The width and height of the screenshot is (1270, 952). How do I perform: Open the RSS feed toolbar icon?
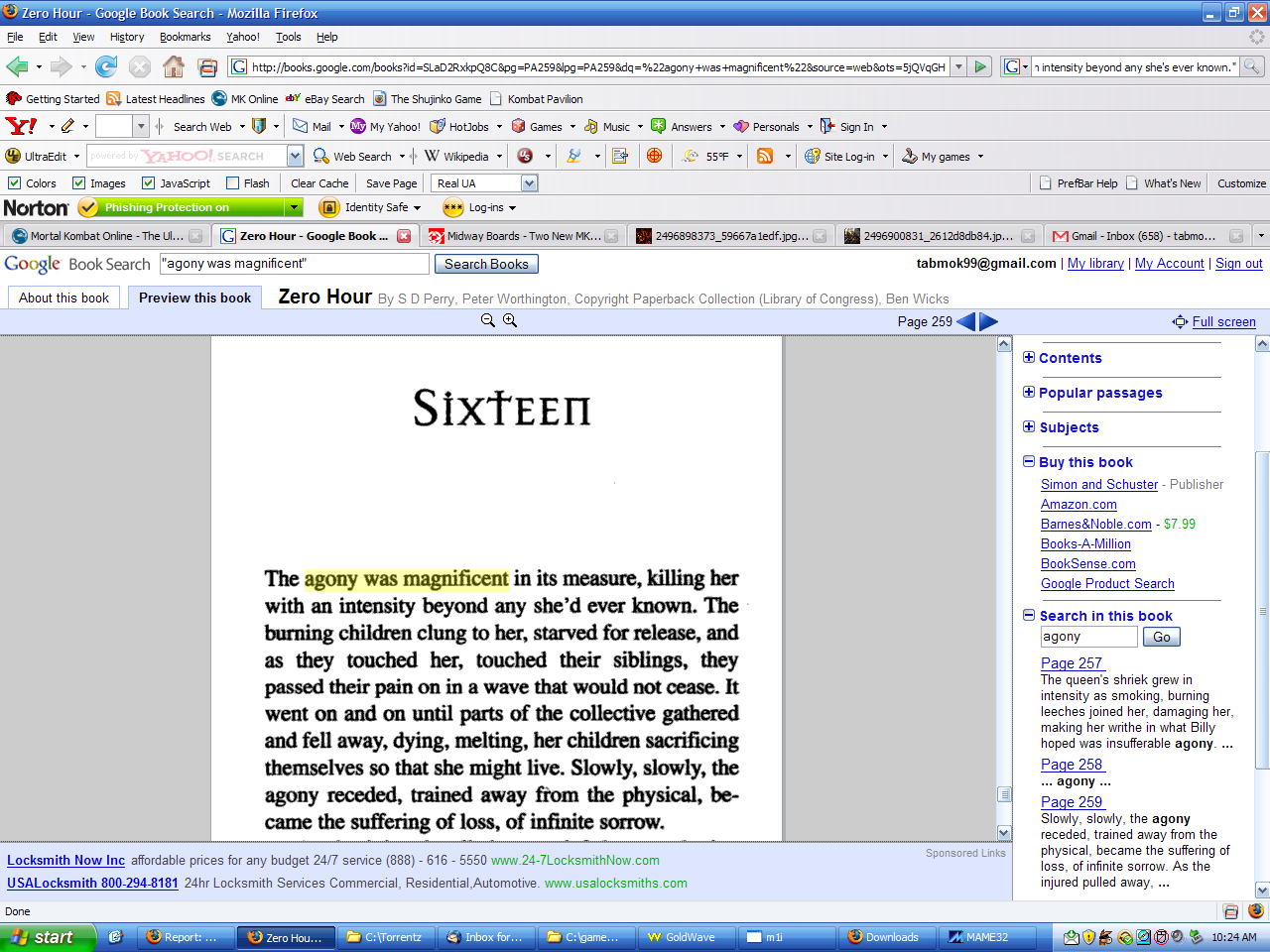coord(765,156)
